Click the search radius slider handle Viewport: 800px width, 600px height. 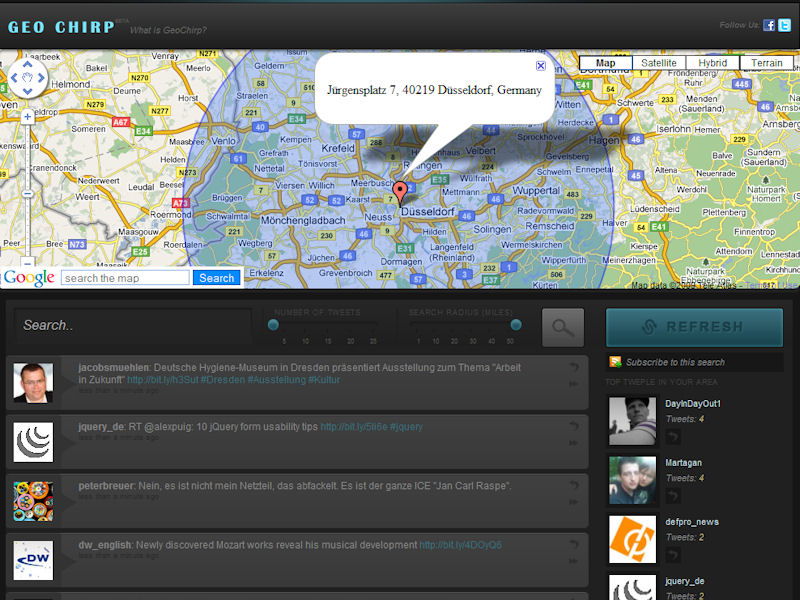(516, 324)
